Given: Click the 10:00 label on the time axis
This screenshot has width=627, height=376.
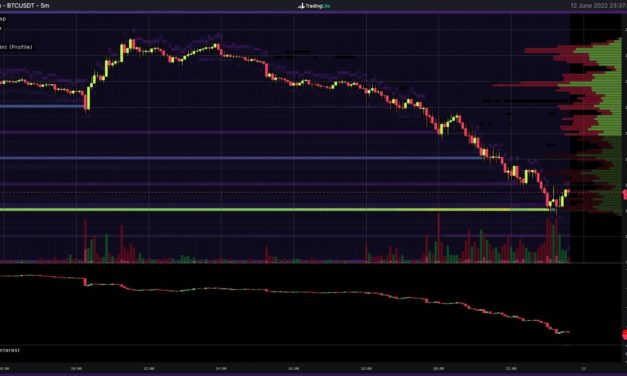Looking at the screenshot, I should [76, 368].
